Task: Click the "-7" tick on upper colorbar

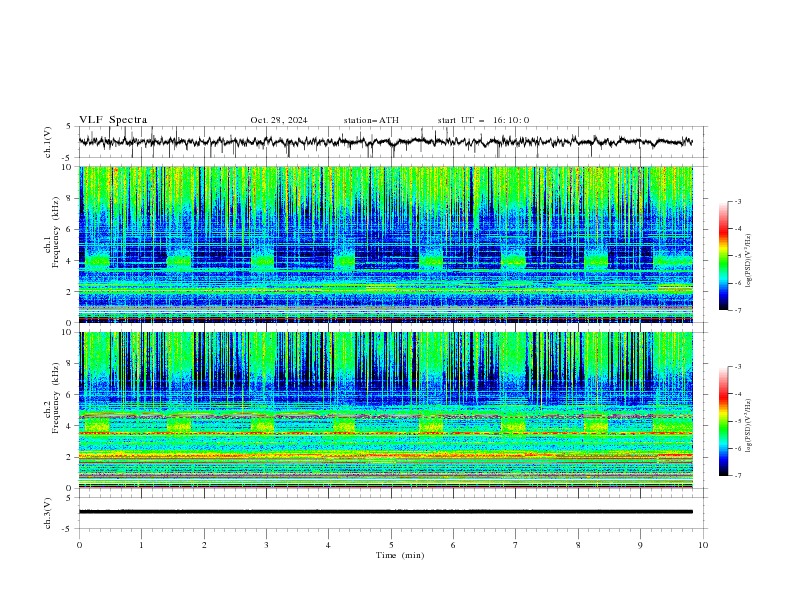Action: point(738,310)
